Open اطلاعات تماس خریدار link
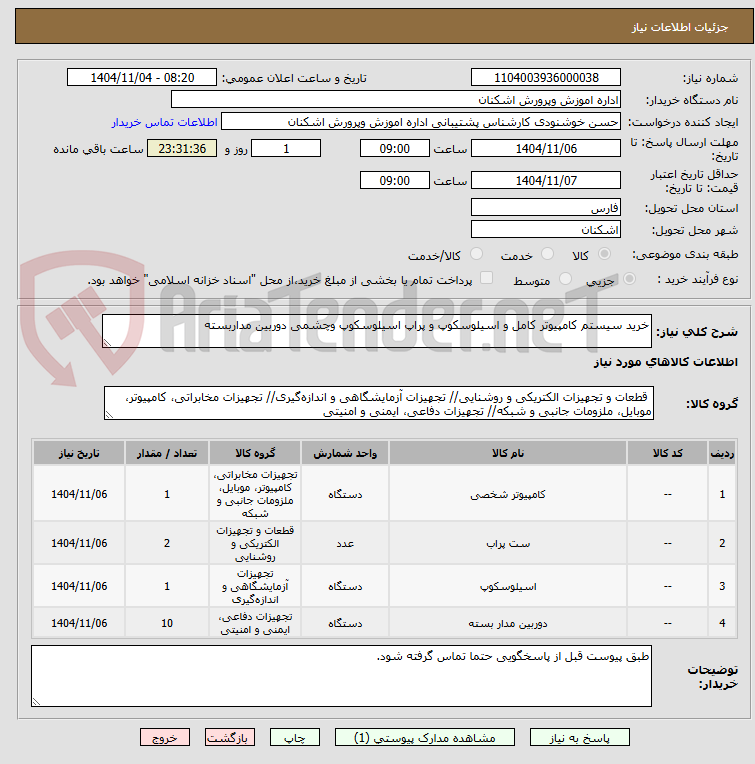The height and width of the screenshot is (764, 755). [x=164, y=122]
